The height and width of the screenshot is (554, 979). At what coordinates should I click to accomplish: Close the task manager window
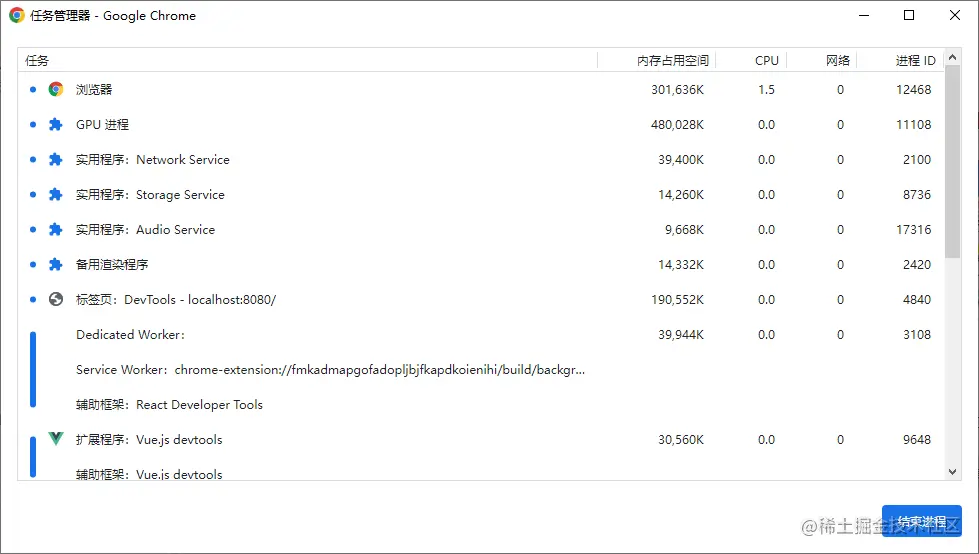pyautogui.click(x=955, y=16)
